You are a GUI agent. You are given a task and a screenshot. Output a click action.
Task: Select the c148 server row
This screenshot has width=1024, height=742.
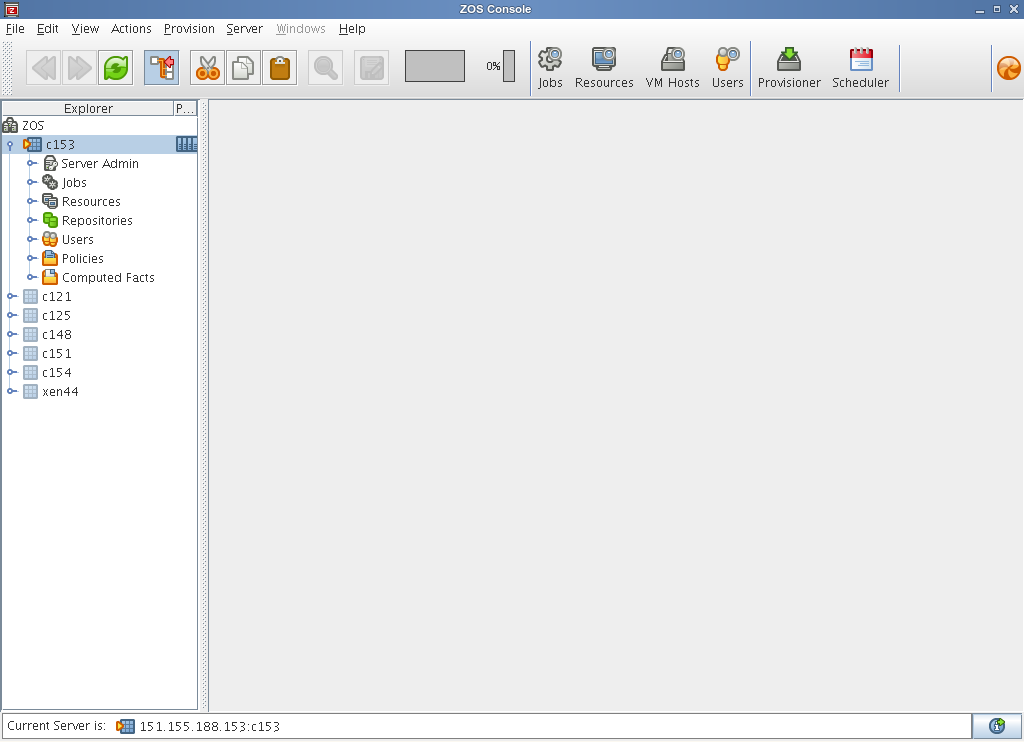(99, 334)
